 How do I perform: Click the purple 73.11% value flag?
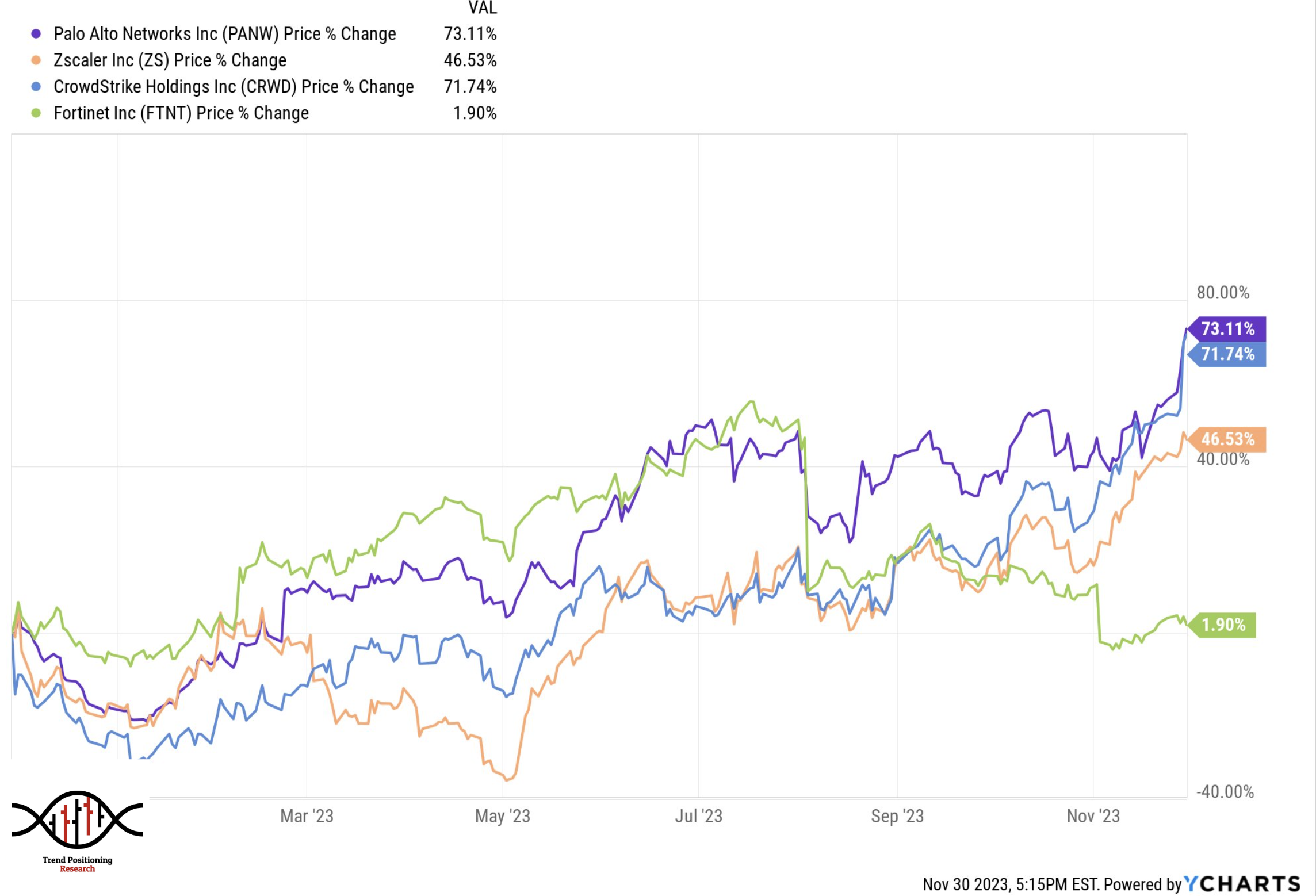click(1227, 329)
